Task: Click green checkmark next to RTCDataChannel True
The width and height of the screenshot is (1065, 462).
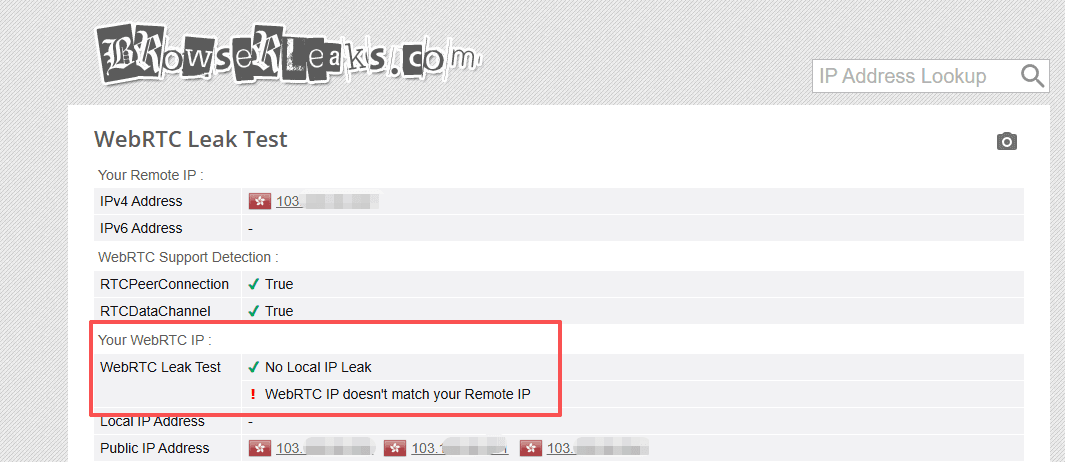Action: [254, 311]
